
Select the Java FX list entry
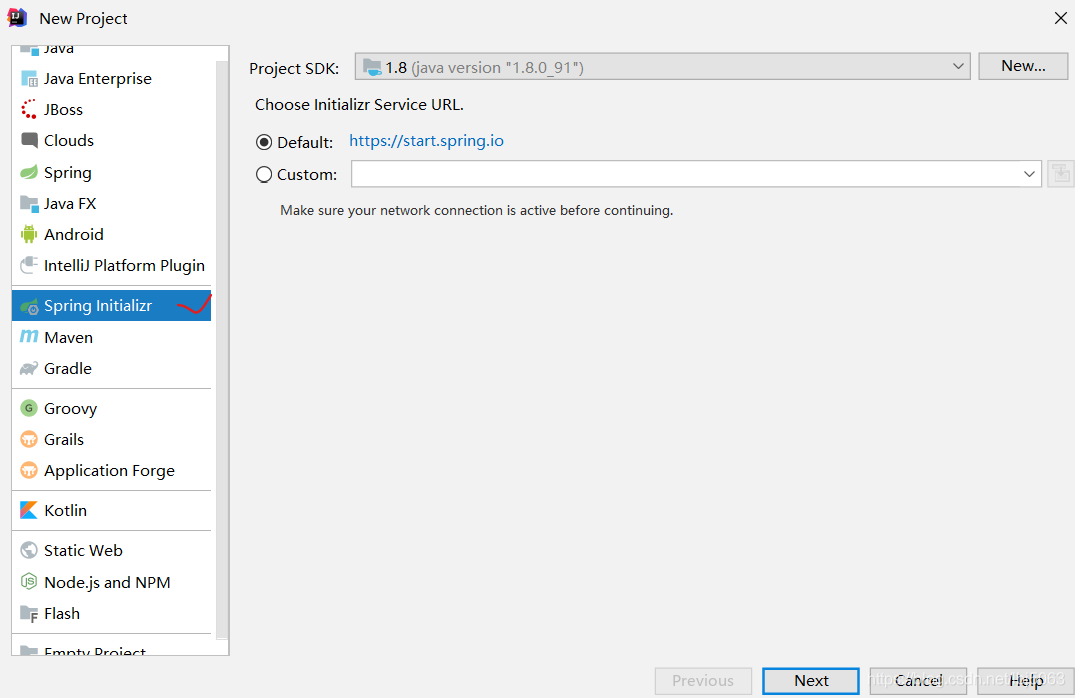click(x=111, y=204)
